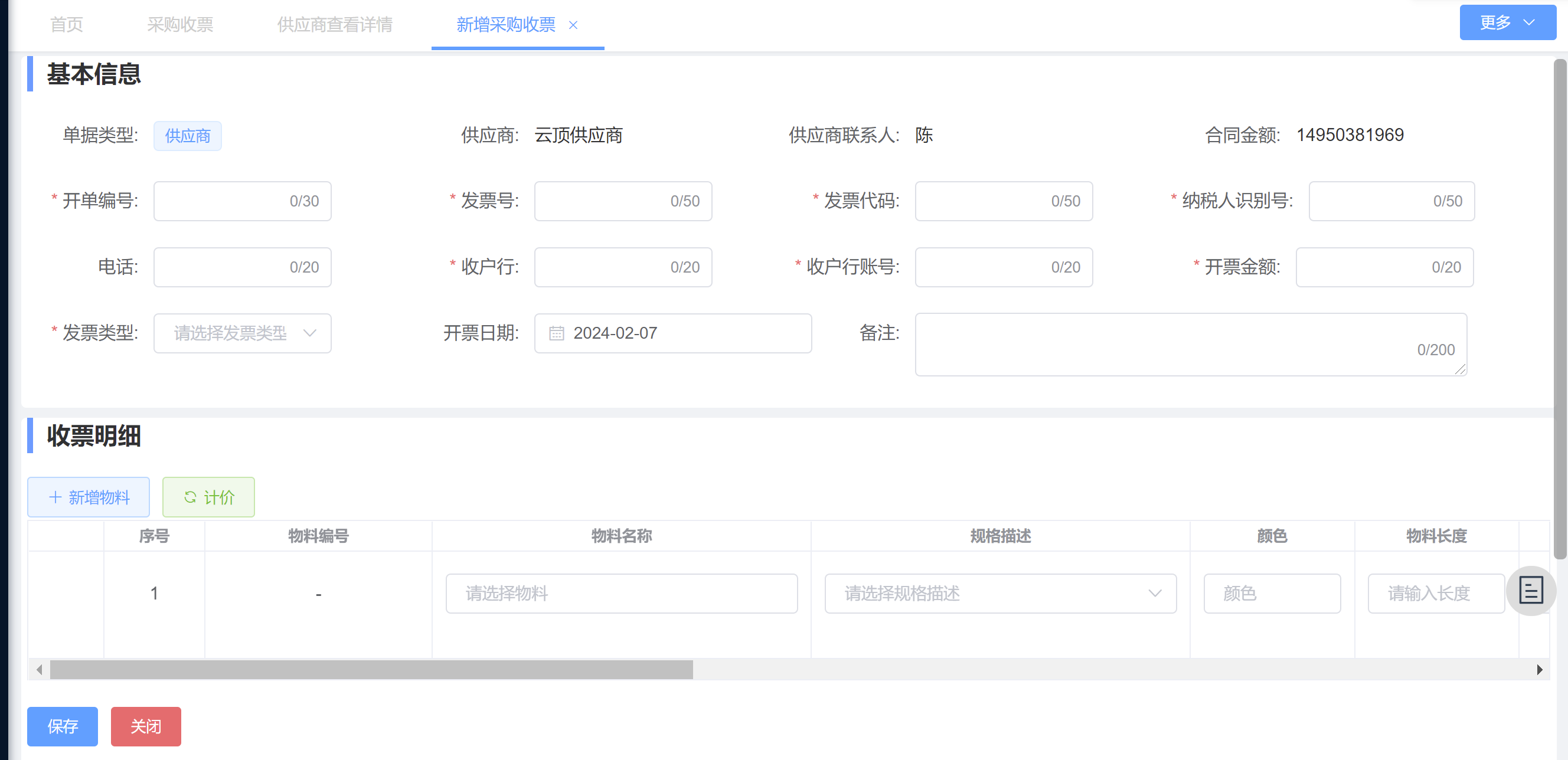Image resolution: width=1568 pixels, height=760 pixels.
Task: Click the page vertical scrollbar thumb
Action: point(1560,309)
